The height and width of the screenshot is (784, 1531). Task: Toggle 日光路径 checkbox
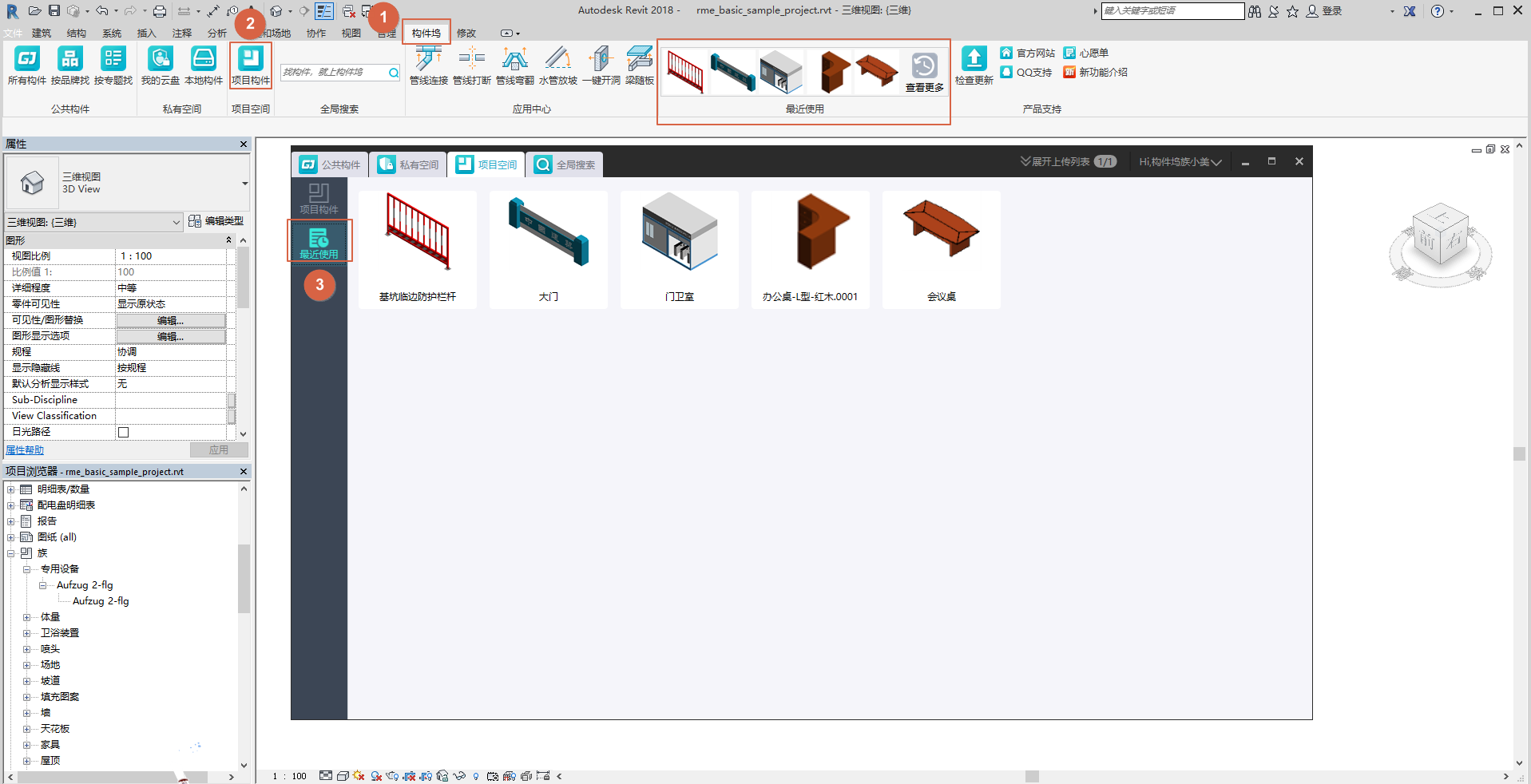123,432
